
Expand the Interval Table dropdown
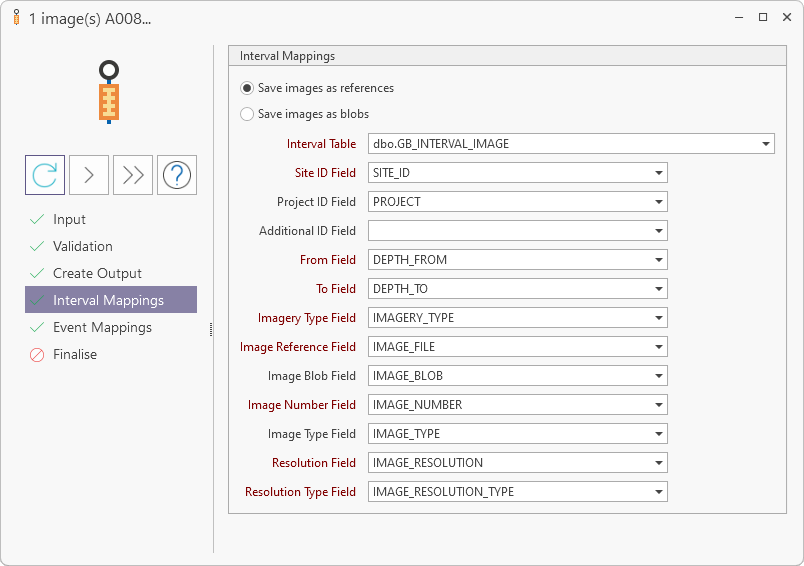(765, 144)
